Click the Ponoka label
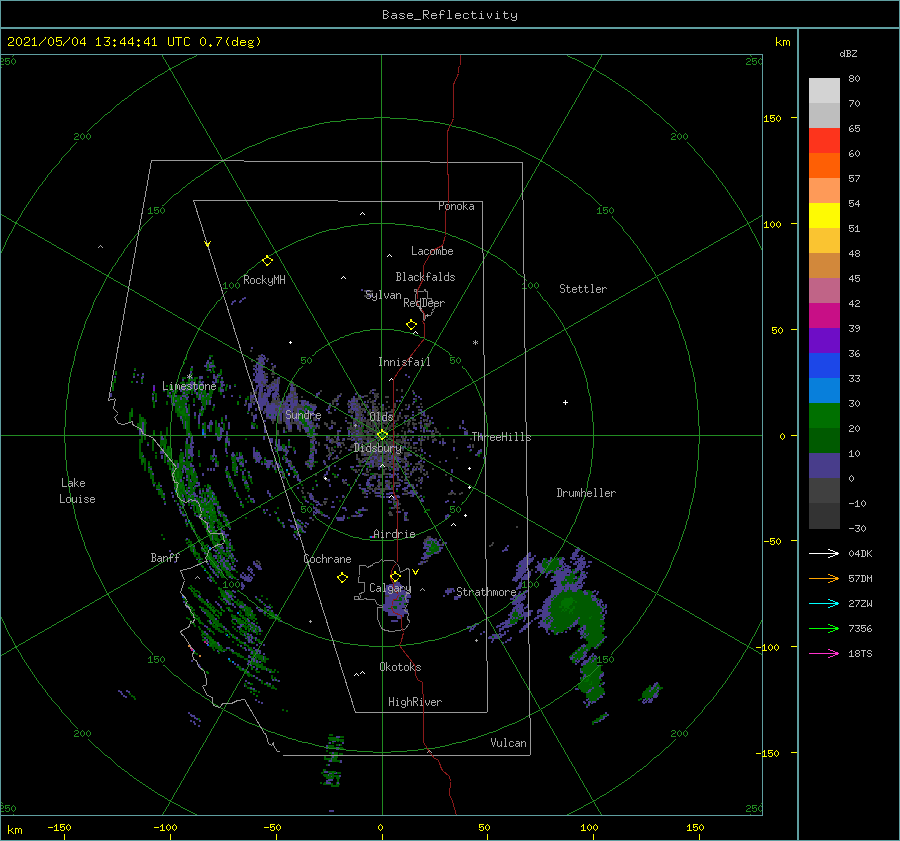The image size is (900, 841). (456, 206)
